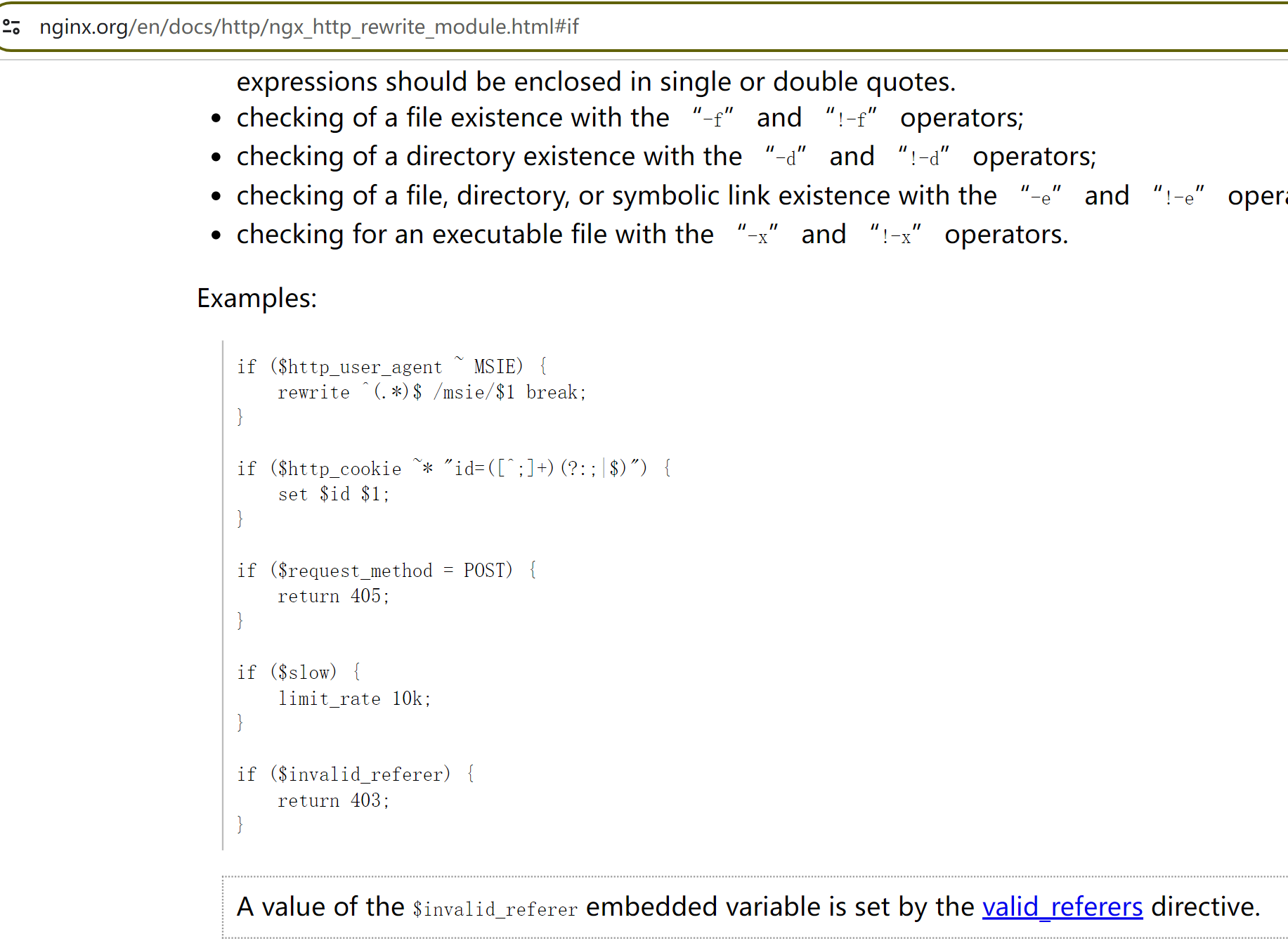Viewport: 1288px width, 948px height.
Task: Click the set $id $1; statement
Action: [x=334, y=493]
